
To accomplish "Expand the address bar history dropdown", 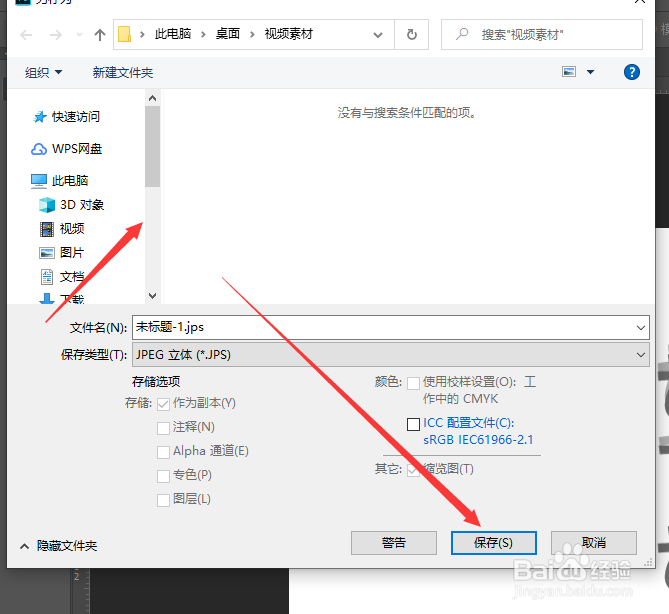I will (x=378, y=35).
